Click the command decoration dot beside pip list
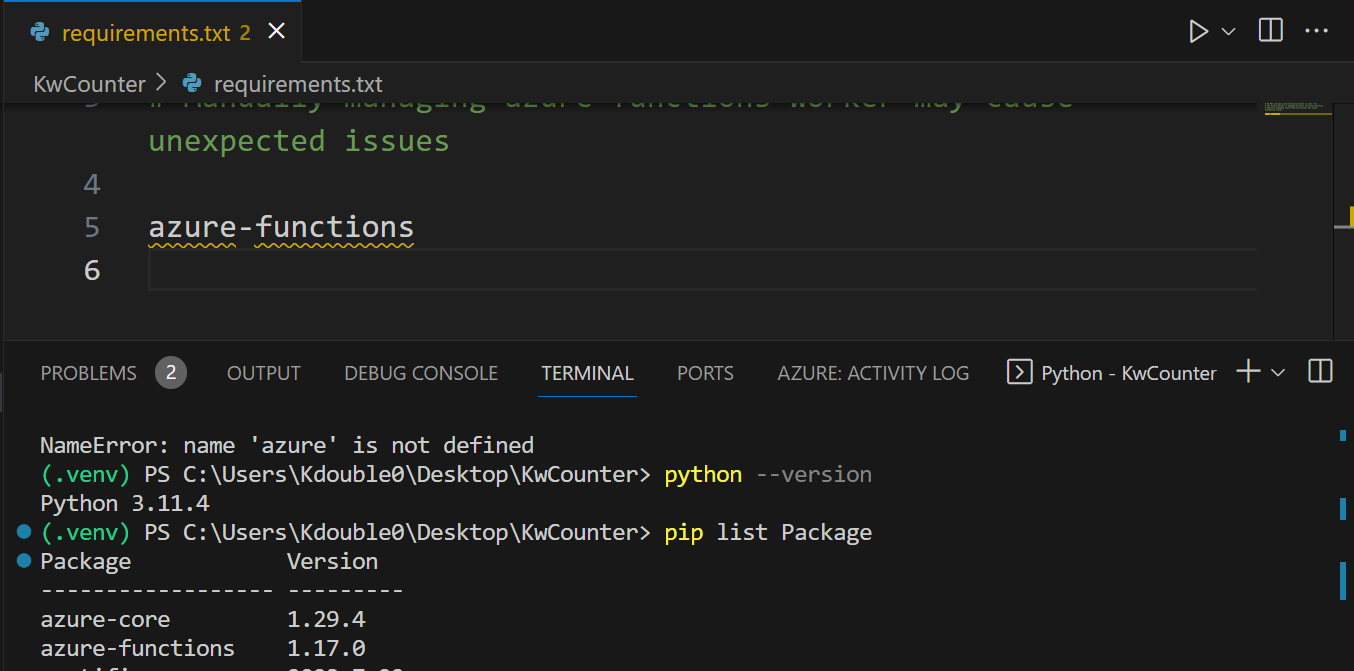Screen dimensions: 1354x671 point(25,532)
